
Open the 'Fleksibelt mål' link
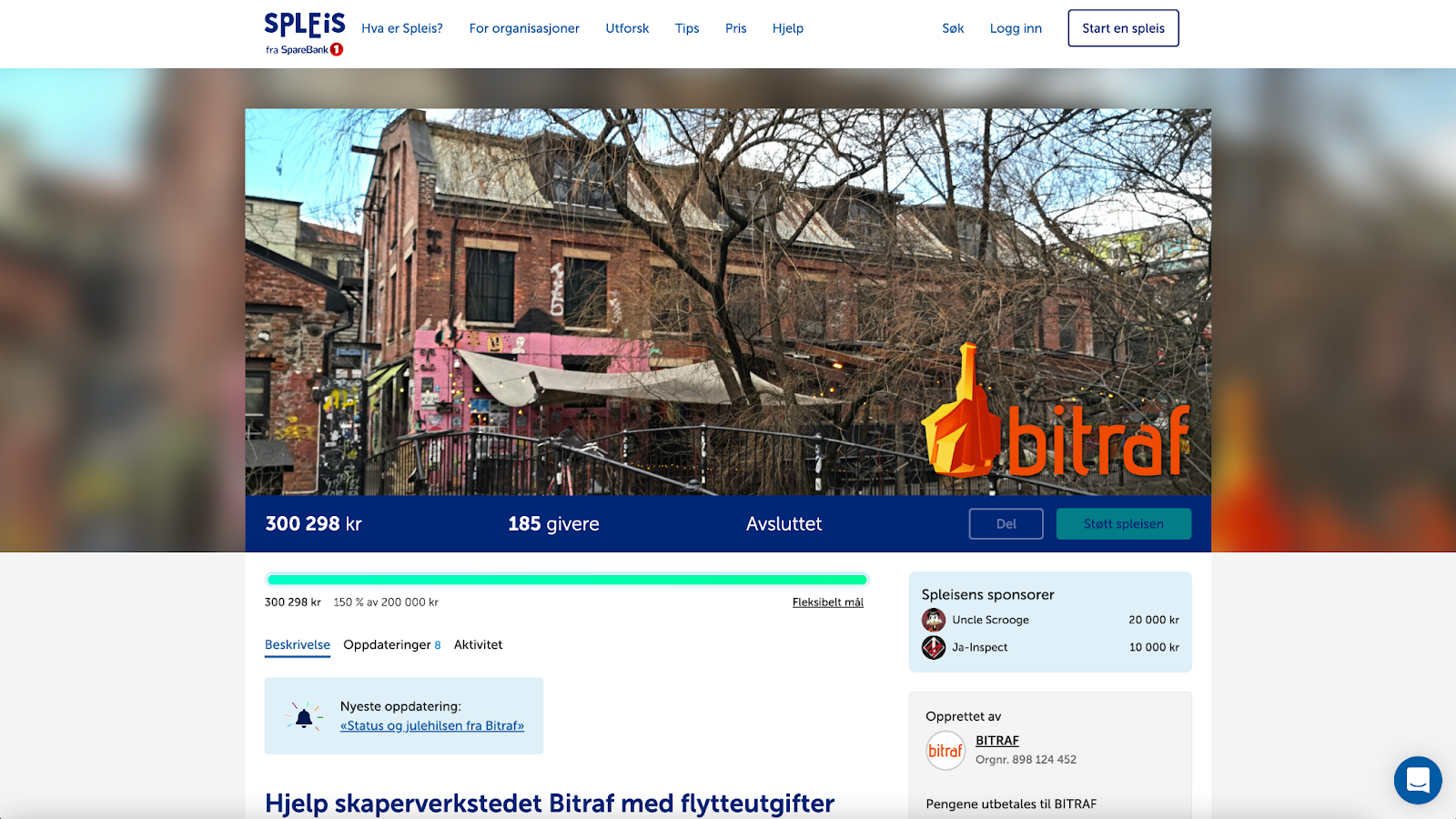click(827, 602)
